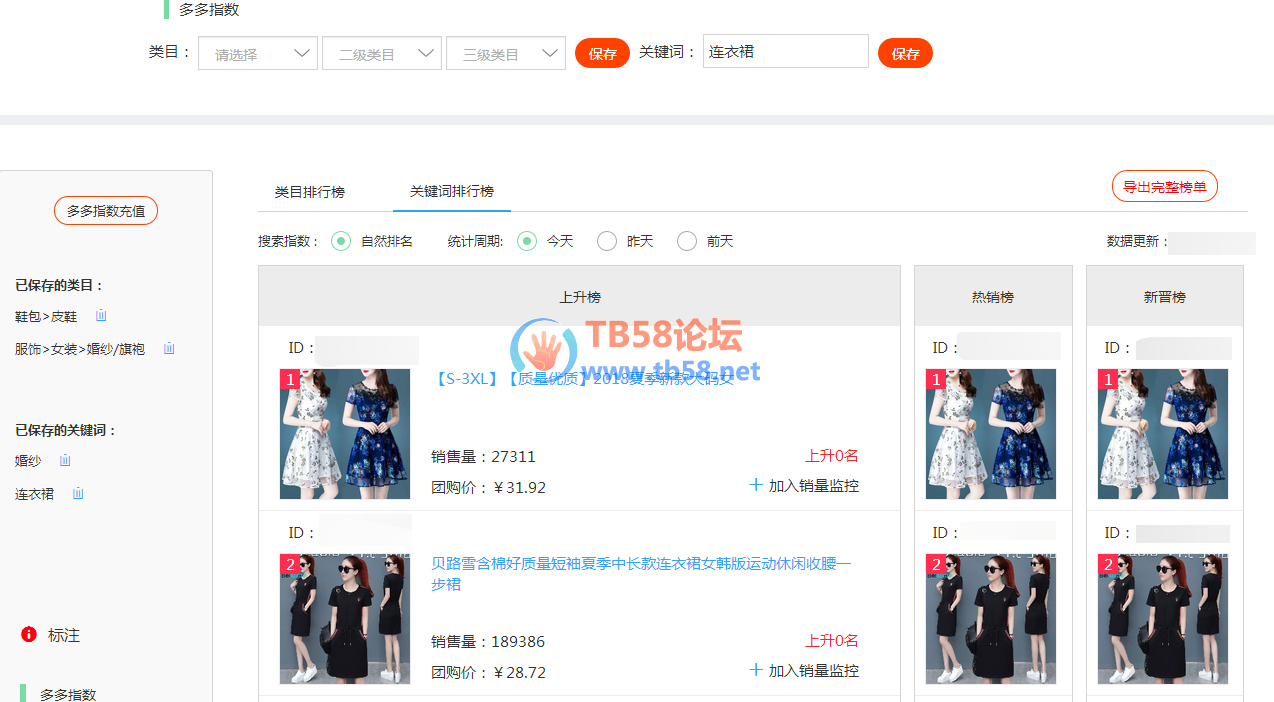Viewport: 1274px width, 702px height.
Task: Delete saved category 鞋包>皮鞋 trash icon
Action: [x=101, y=316]
